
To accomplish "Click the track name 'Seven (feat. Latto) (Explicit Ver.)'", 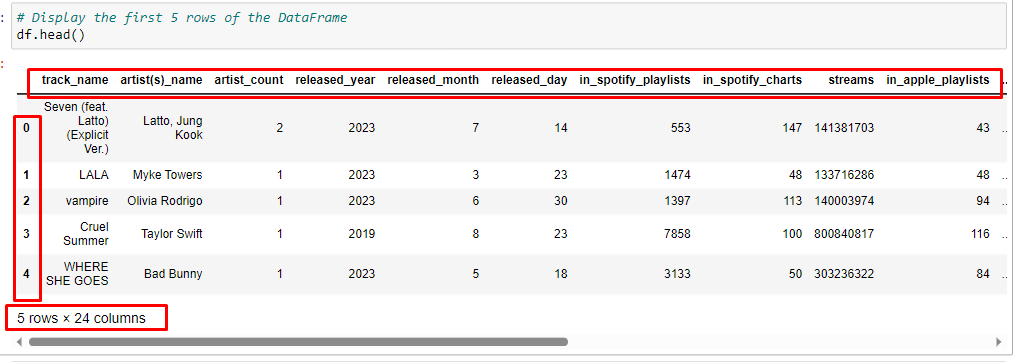I will [76, 128].
